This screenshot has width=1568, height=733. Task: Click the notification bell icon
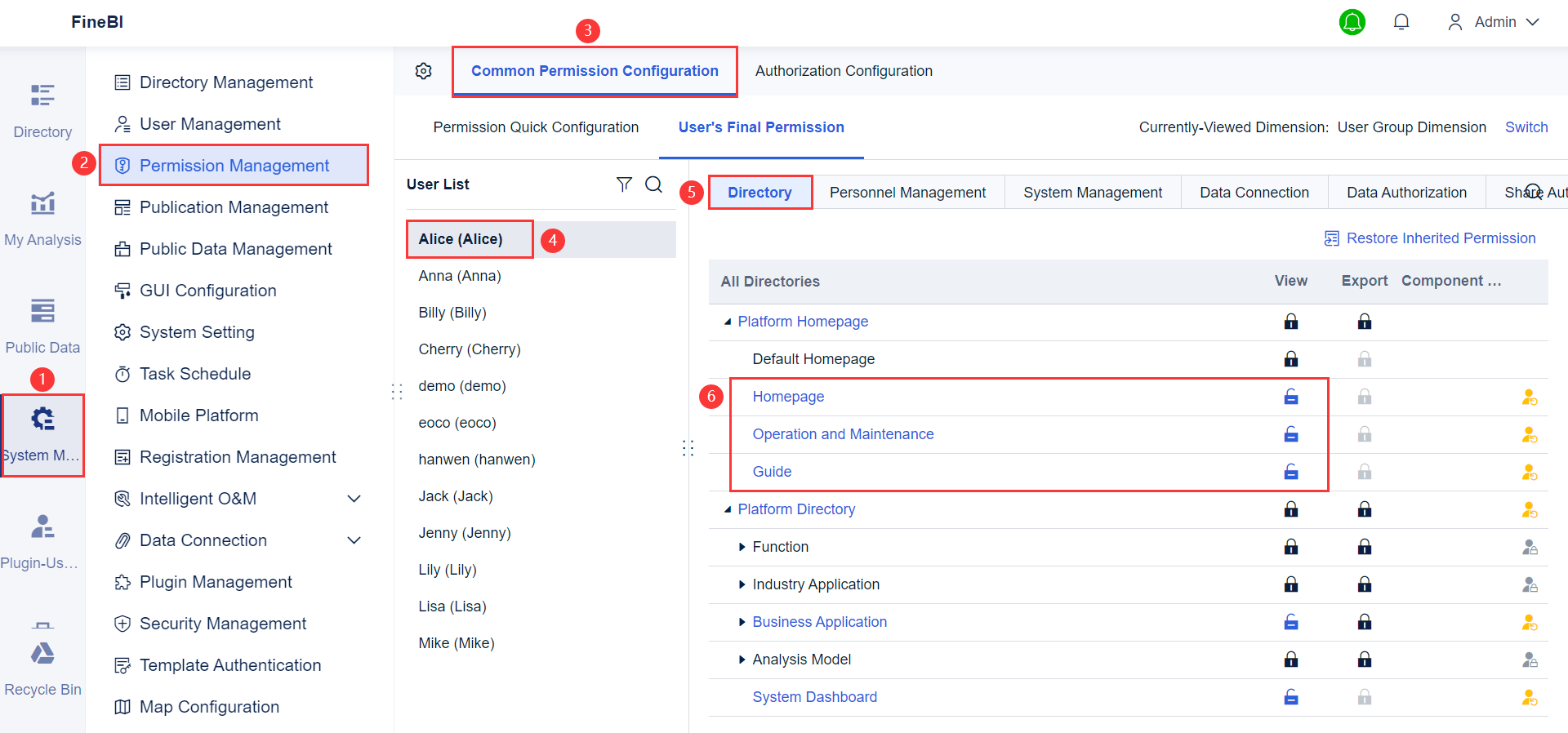tap(1401, 22)
